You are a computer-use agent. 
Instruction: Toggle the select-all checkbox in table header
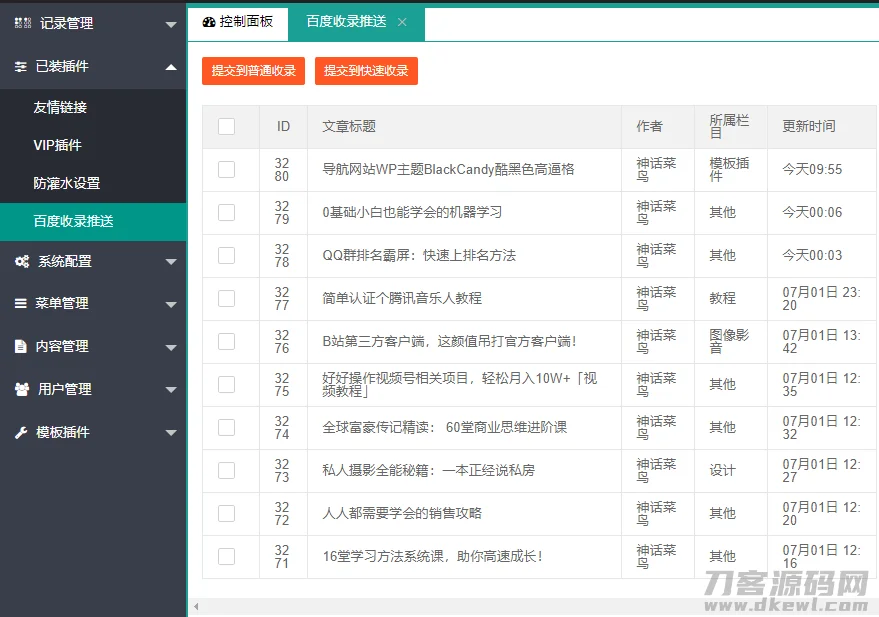[x=227, y=126]
